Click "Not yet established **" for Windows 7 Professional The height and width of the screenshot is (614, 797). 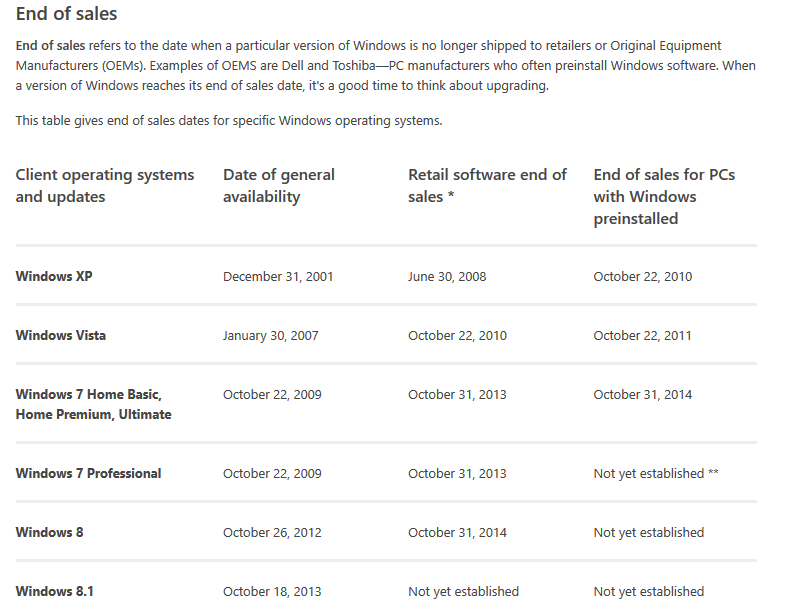pyautogui.click(x=656, y=474)
